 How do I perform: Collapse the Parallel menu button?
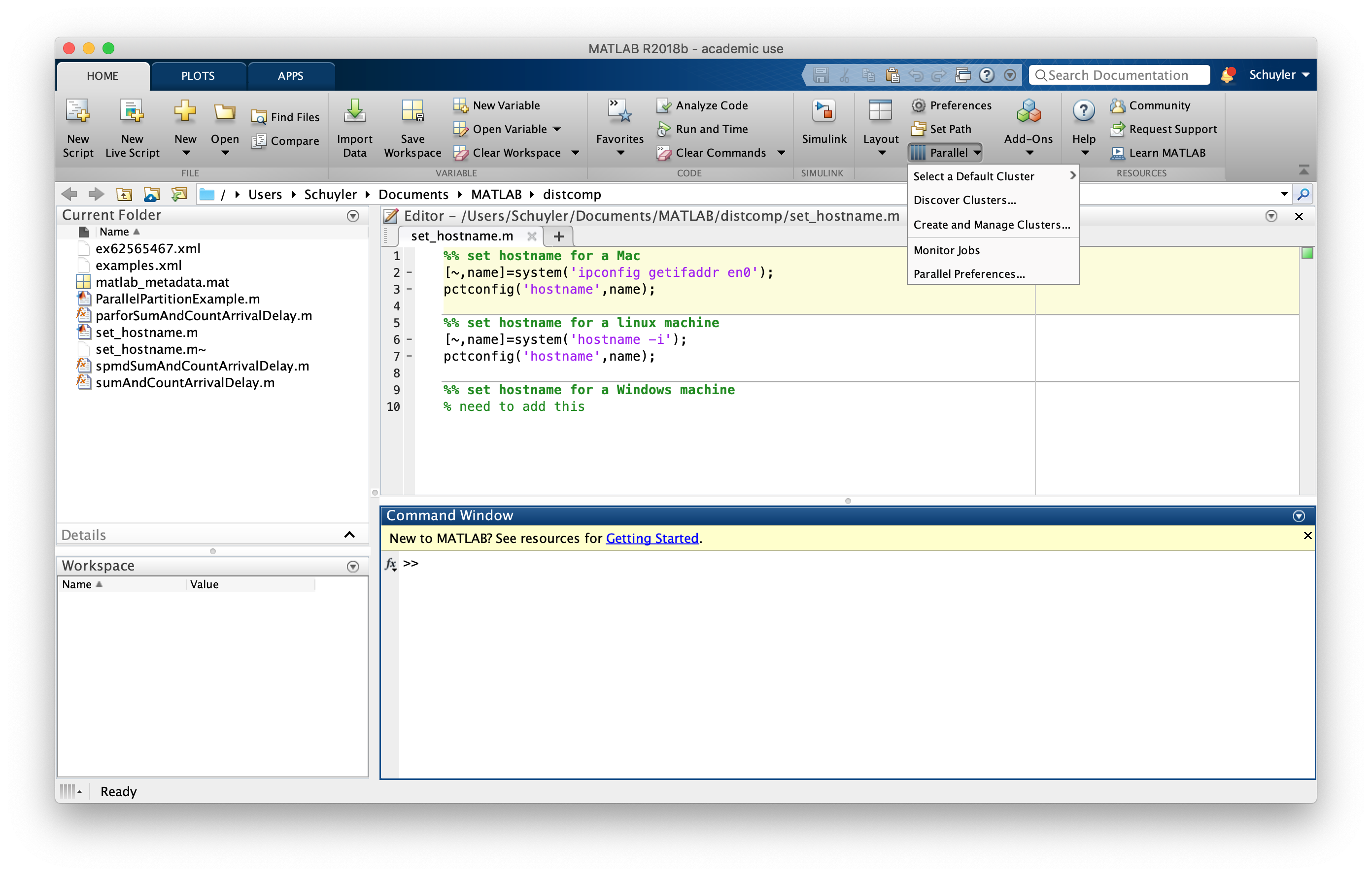(945, 153)
